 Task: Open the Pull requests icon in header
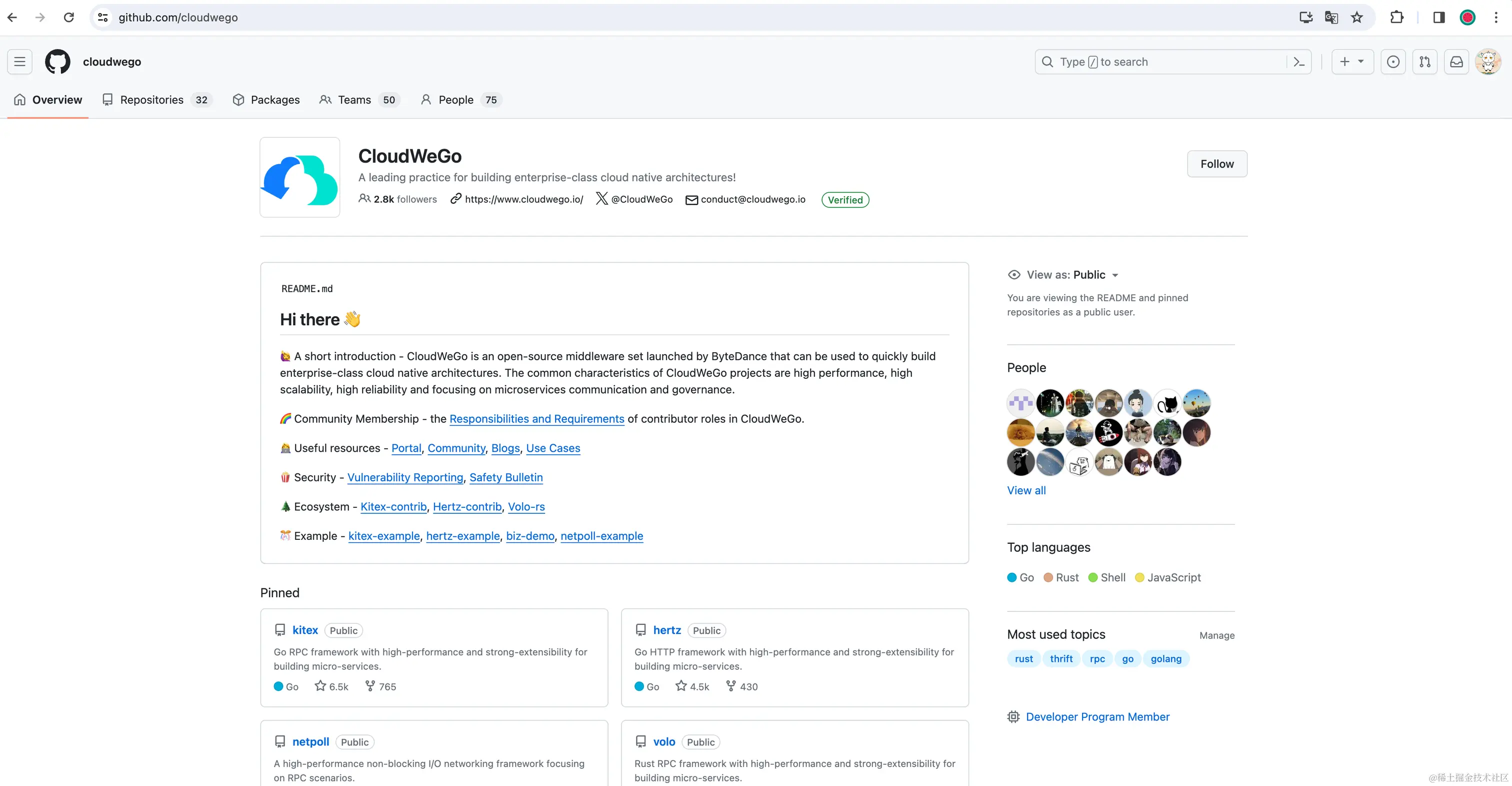(1424, 62)
